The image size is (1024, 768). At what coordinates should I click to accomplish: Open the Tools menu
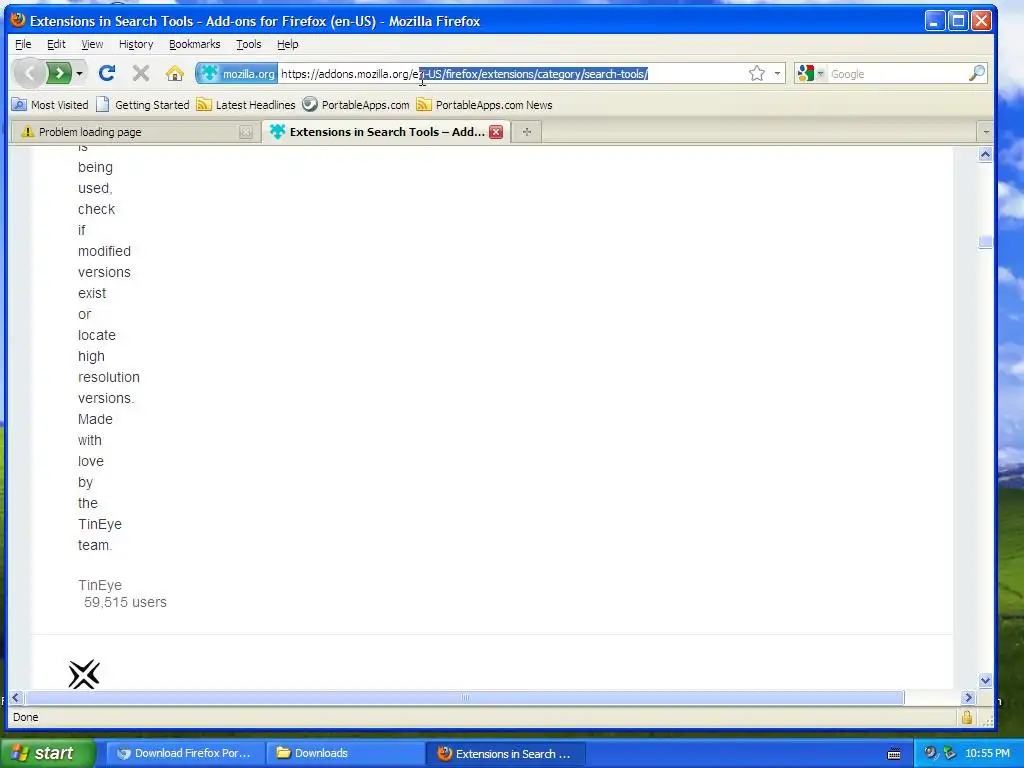248,44
